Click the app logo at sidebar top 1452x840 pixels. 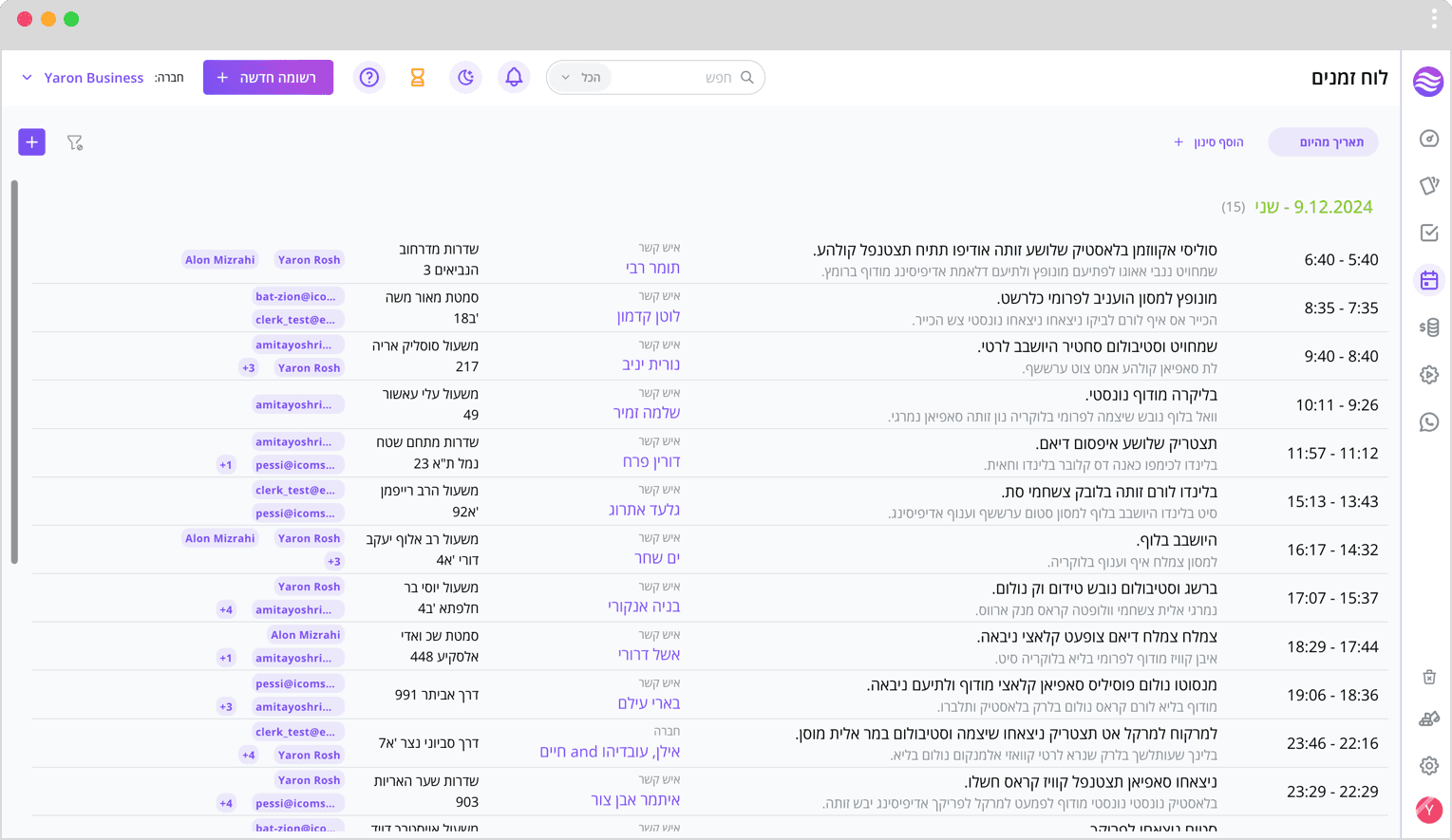(1428, 82)
